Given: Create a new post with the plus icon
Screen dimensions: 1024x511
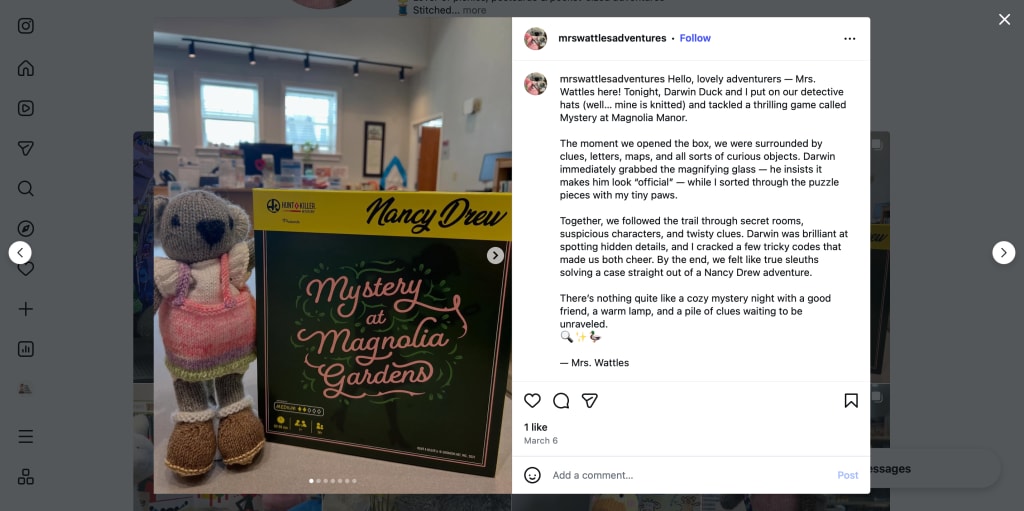Looking at the screenshot, I should pos(25,309).
